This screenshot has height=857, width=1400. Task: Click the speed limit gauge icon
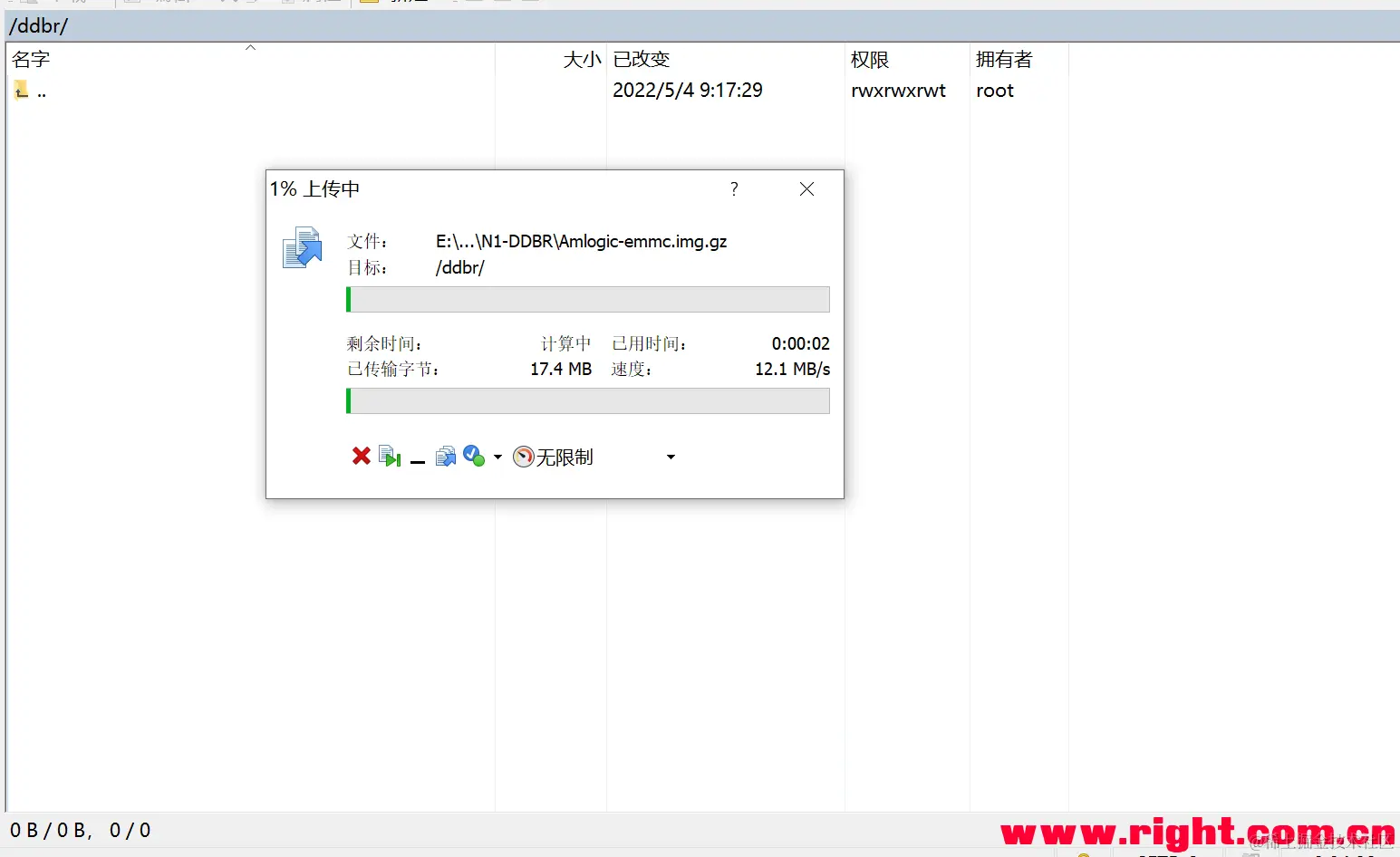click(523, 457)
